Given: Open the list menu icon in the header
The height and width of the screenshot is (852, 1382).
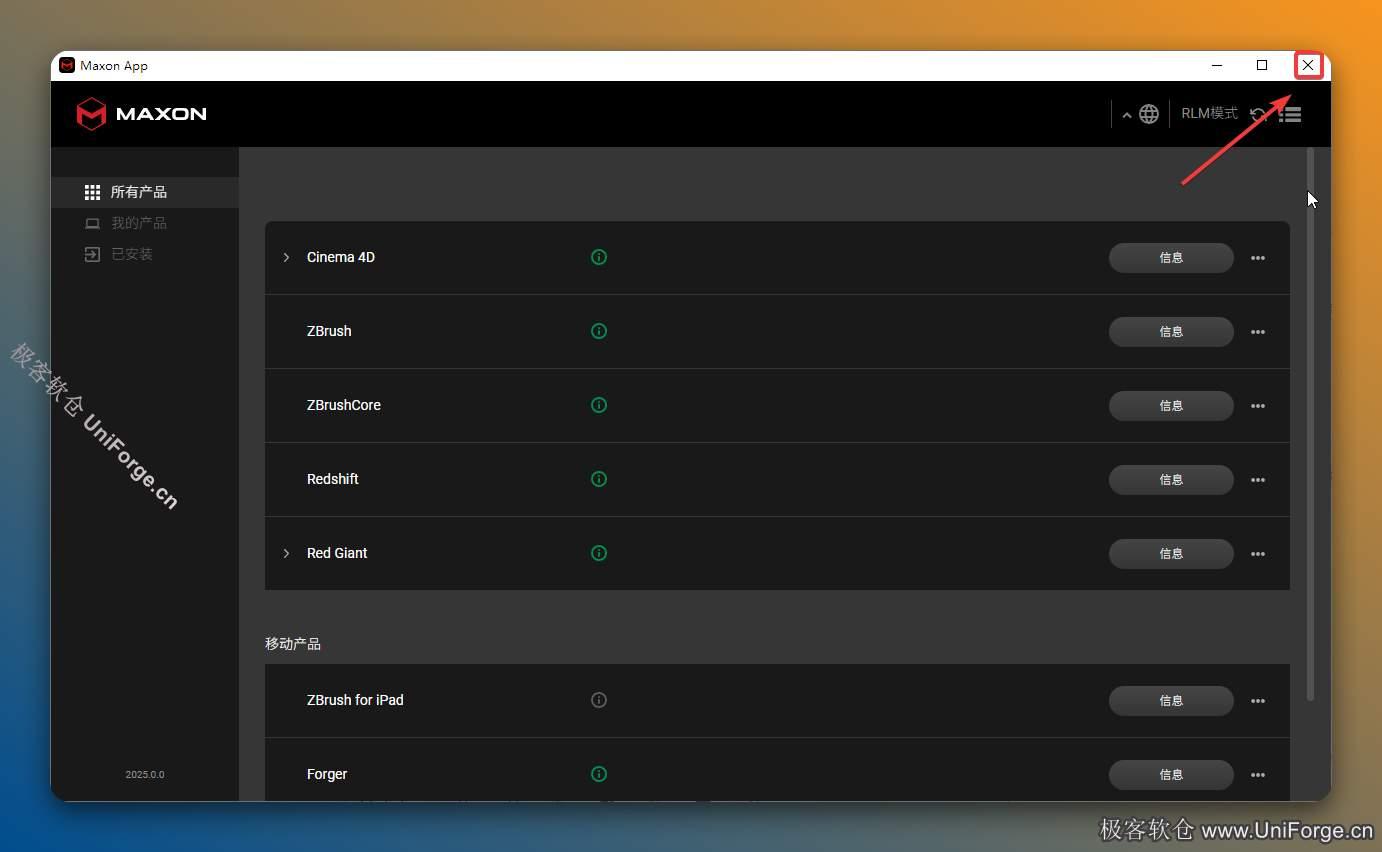Looking at the screenshot, I should pos(1290,114).
